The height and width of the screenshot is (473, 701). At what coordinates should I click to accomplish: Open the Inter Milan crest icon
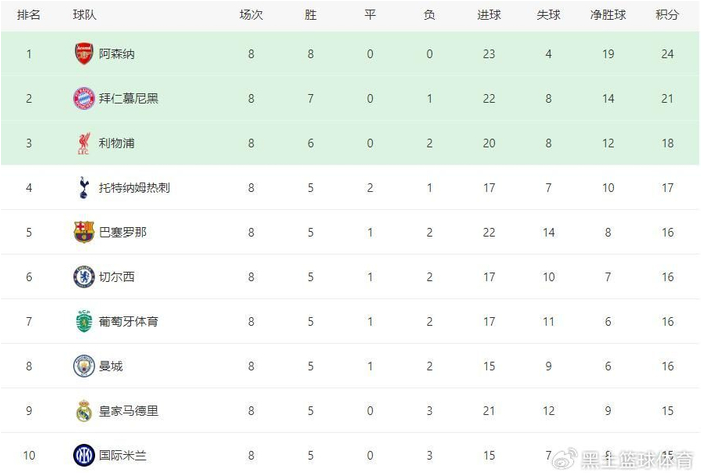click(84, 455)
